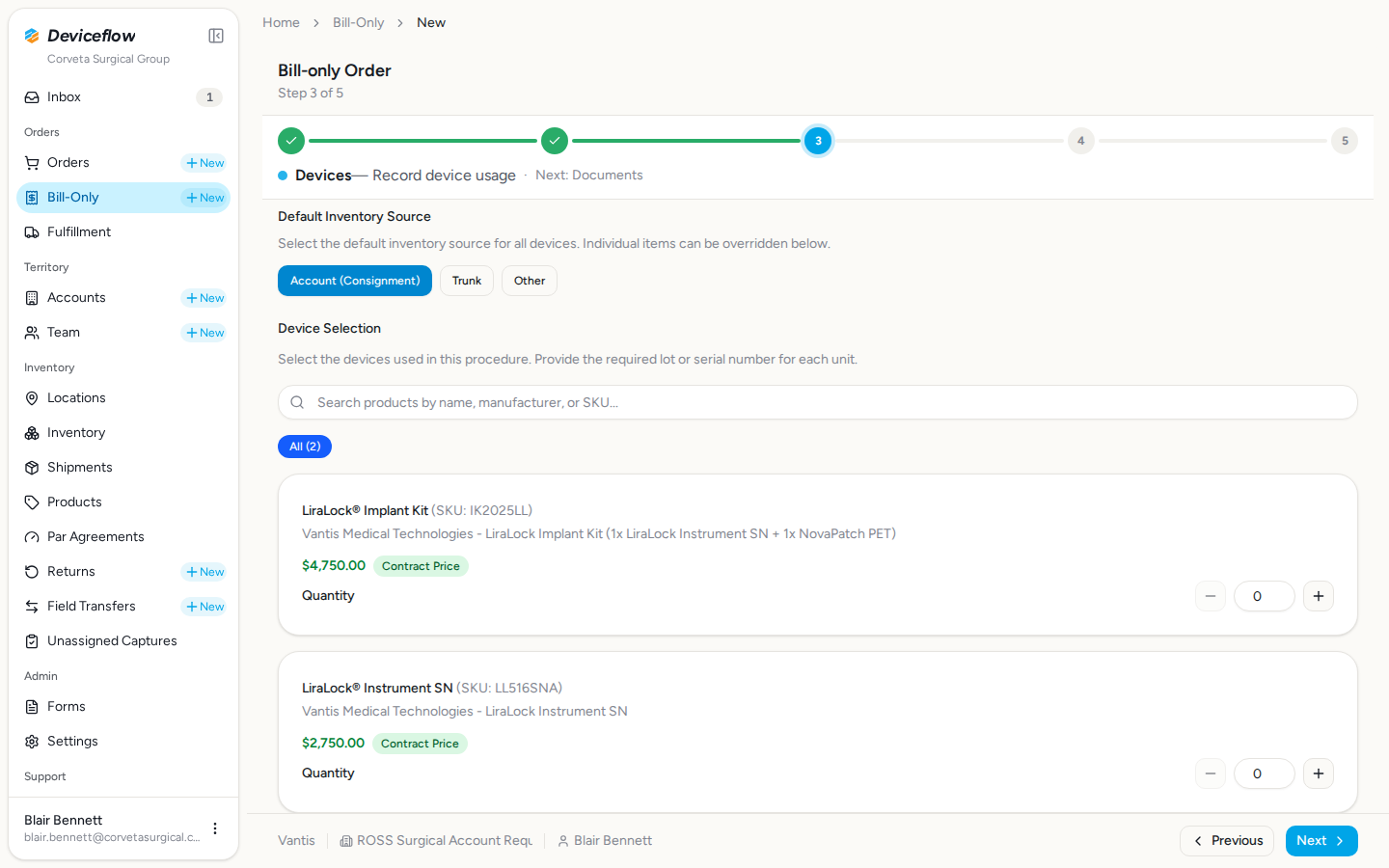Click Instrument SN quantity input field
This screenshot has width=1389, height=868.
point(1265,773)
